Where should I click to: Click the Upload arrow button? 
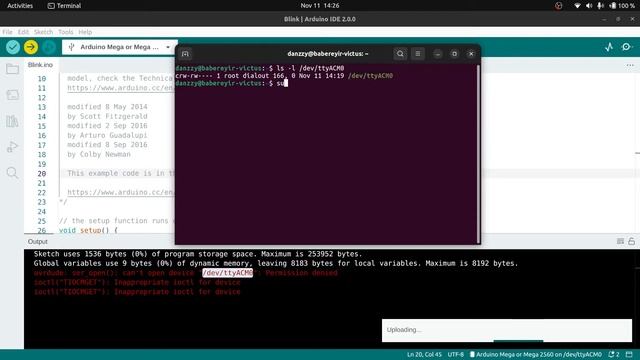[x=31, y=47]
